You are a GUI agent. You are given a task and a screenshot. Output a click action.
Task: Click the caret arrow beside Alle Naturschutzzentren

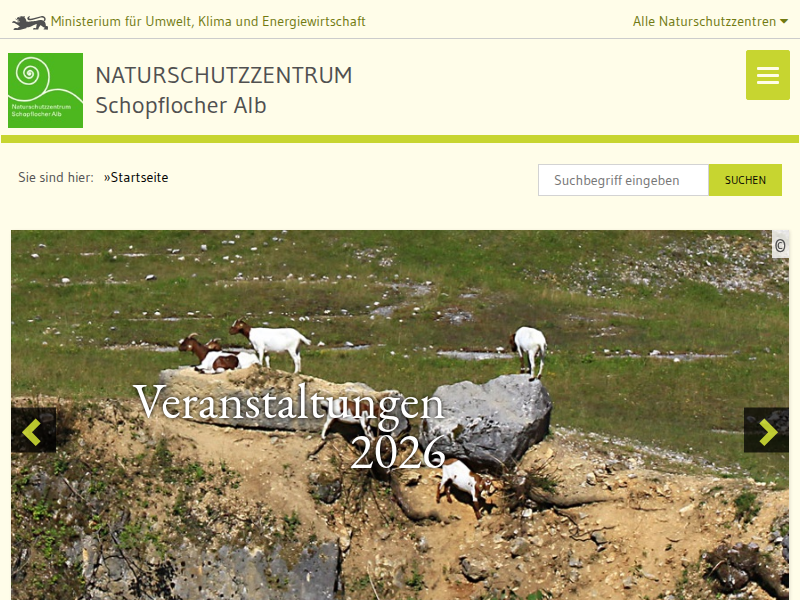(784, 21)
